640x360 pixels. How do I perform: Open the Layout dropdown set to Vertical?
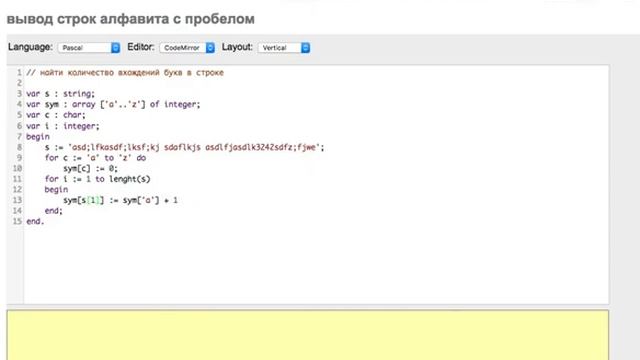(x=284, y=48)
